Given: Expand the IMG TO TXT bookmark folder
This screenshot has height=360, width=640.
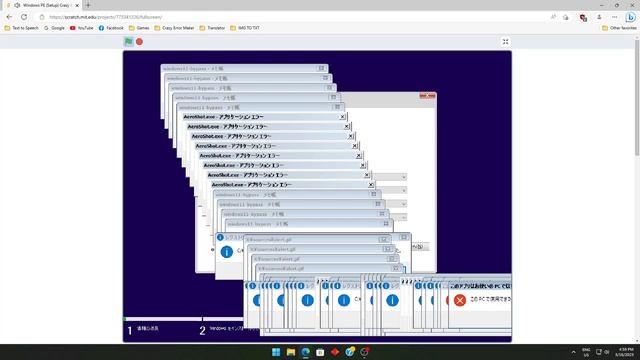Looking at the screenshot, I should [x=245, y=28].
